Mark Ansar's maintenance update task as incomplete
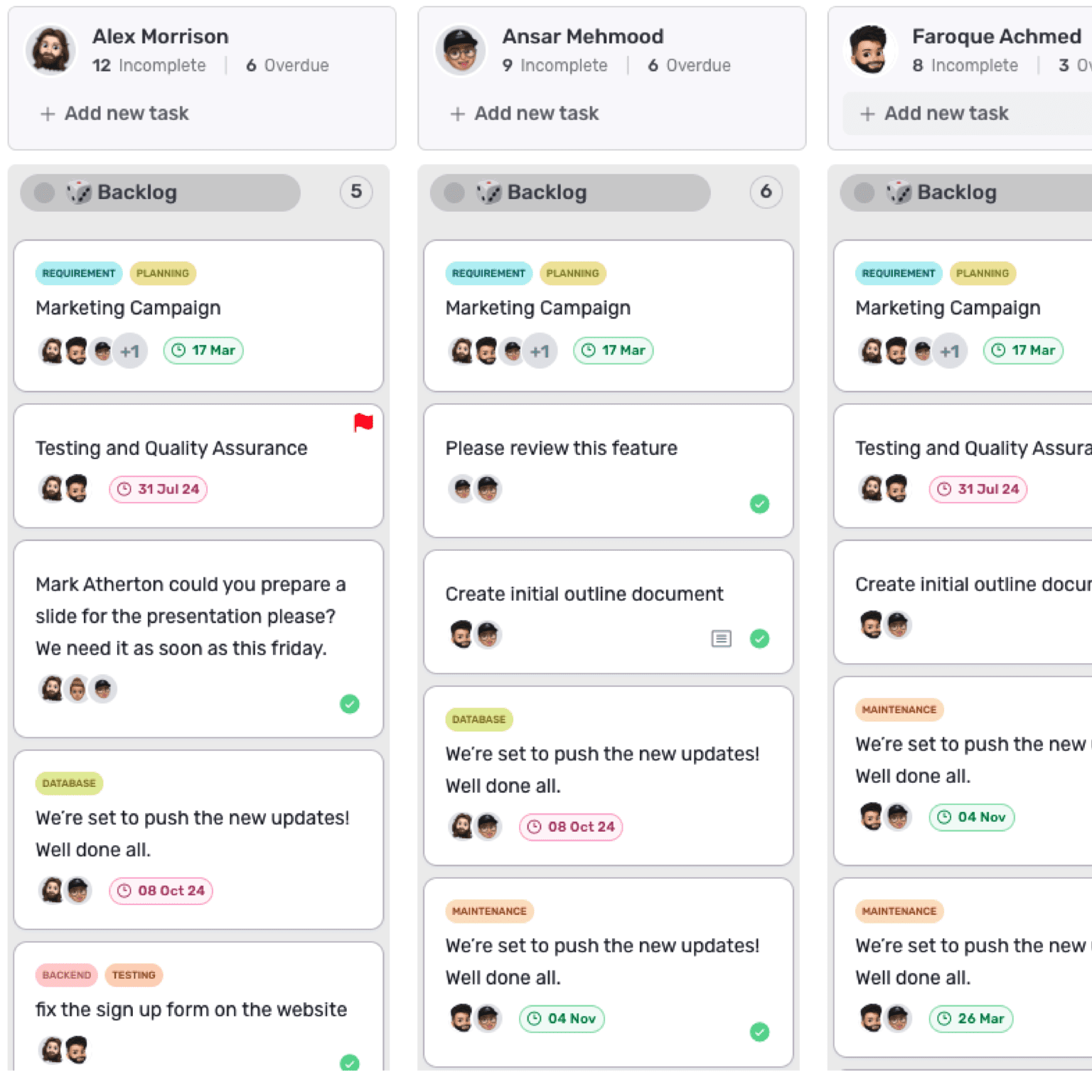The height and width of the screenshot is (1092, 1092). click(x=761, y=1032)
